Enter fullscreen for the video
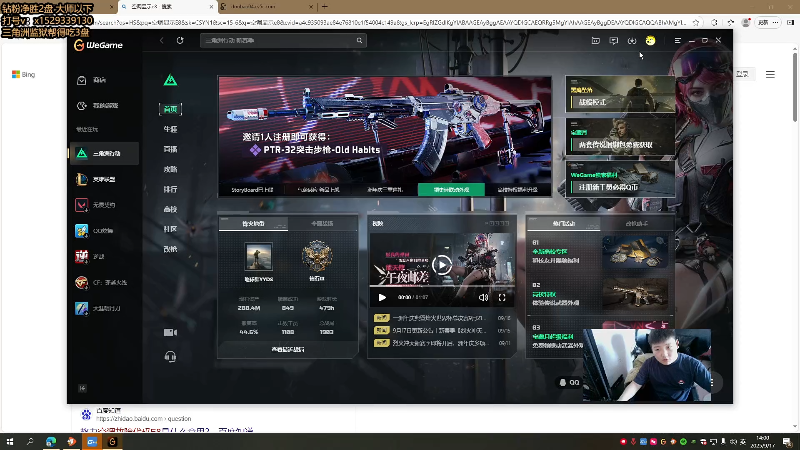Viewport: 800px width, 450px height. point(502,297)
